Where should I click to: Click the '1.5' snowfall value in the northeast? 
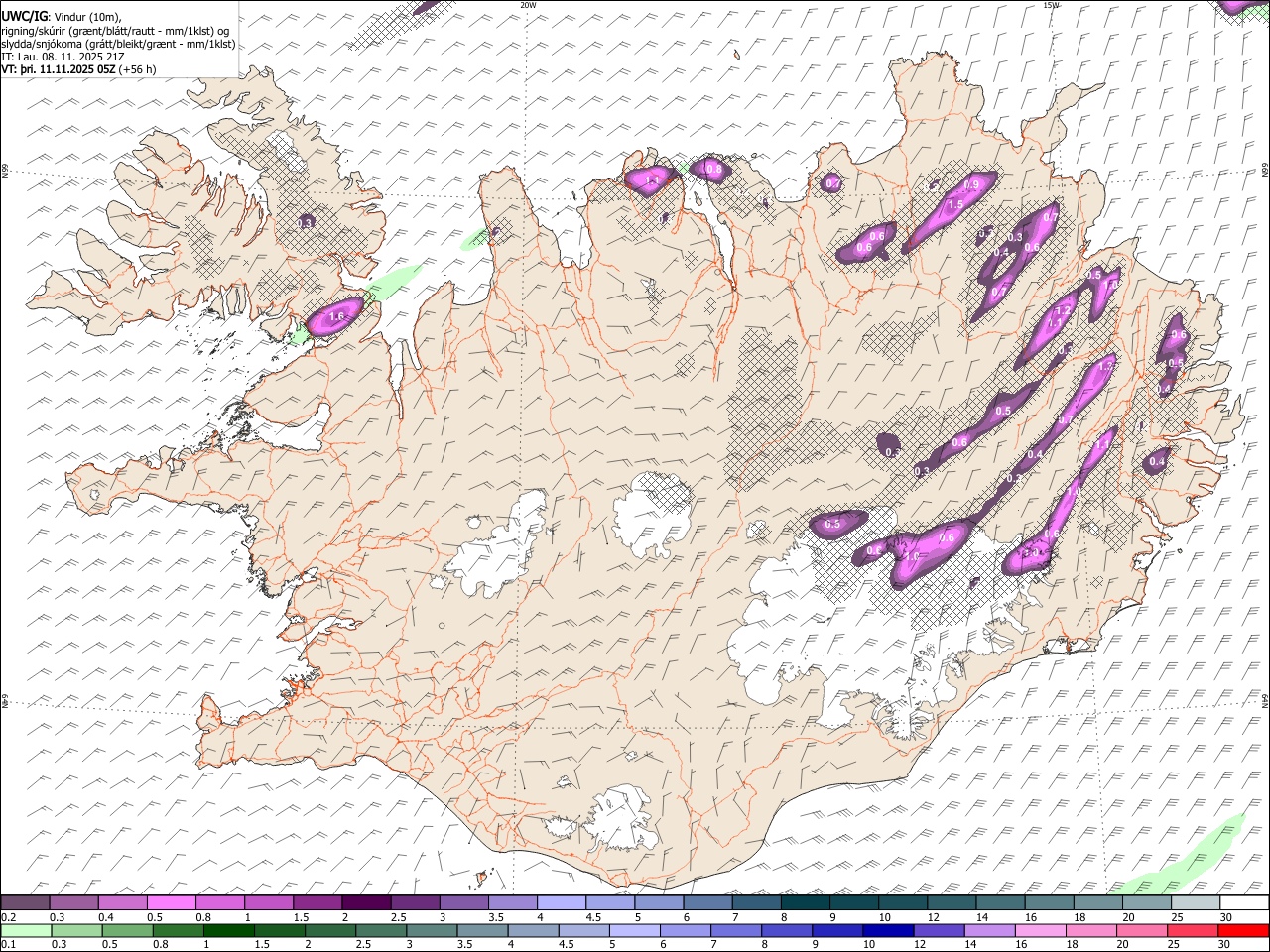(955, 204)
